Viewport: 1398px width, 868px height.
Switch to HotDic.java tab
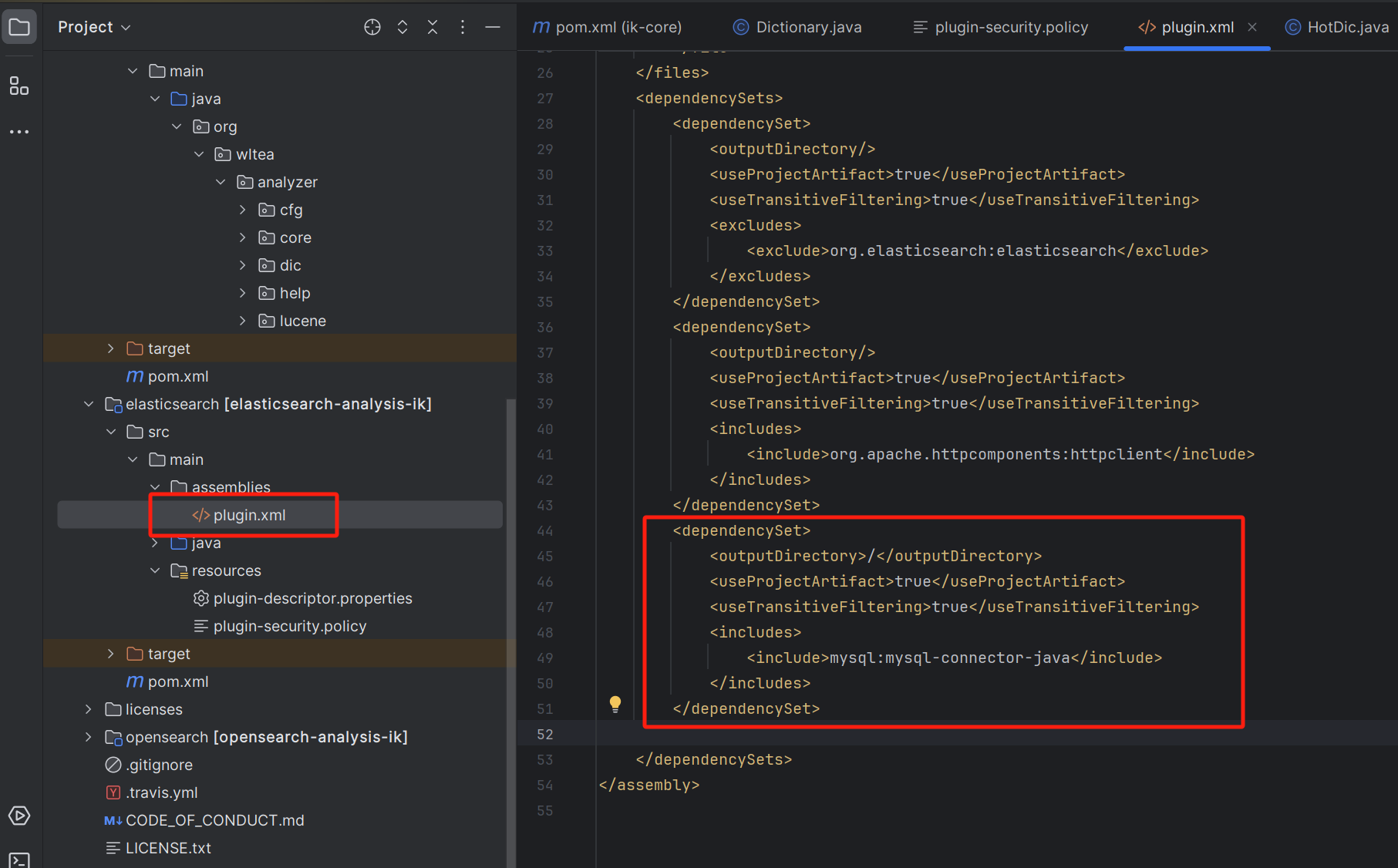[x=1337, y=27]
